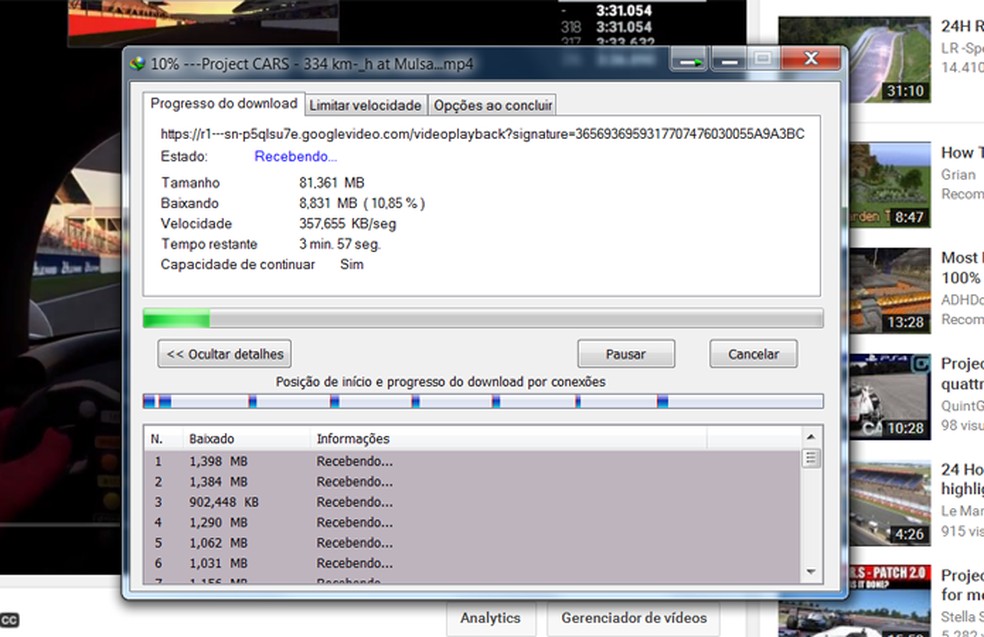Switch to Progresso do download tab
Screen dimensions: 984x637
click(x=223, y=104)
